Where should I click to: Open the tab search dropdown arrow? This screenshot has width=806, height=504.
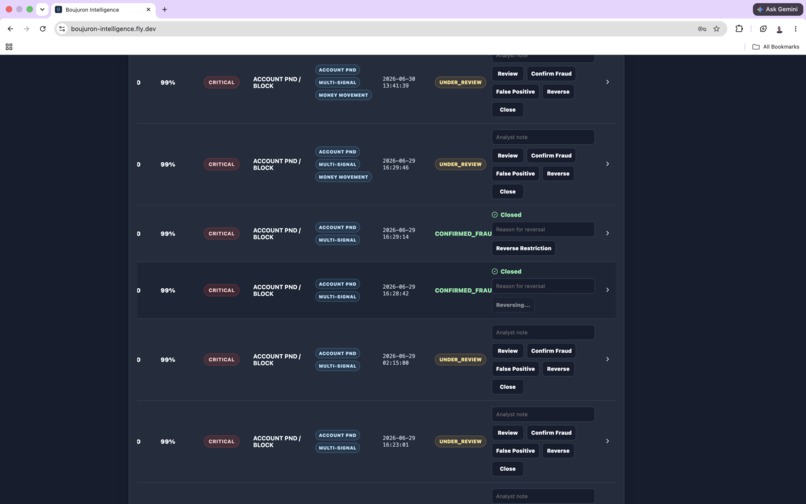pos(42,9)
